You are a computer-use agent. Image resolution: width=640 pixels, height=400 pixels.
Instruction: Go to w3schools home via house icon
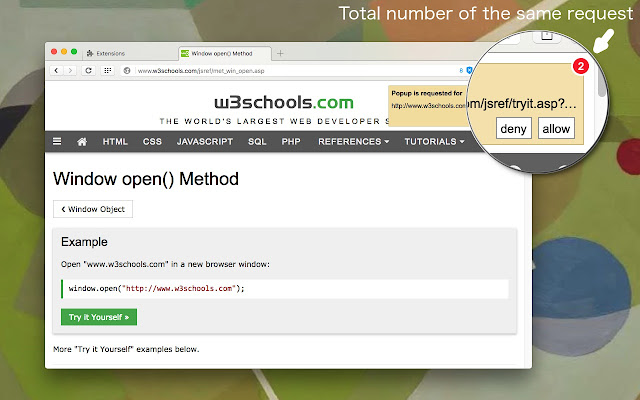point(82,142)
